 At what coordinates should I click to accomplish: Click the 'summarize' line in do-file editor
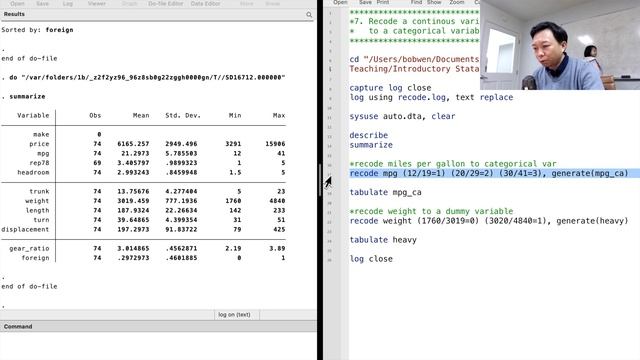[x=371, y=145]
